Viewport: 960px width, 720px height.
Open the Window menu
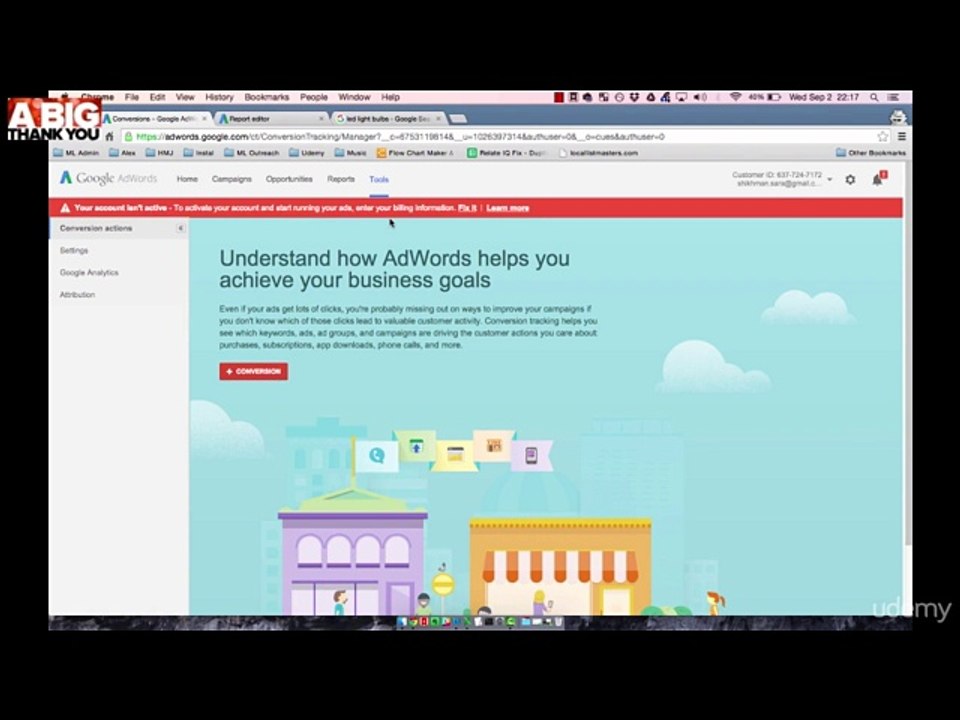[x=354, y=97]
